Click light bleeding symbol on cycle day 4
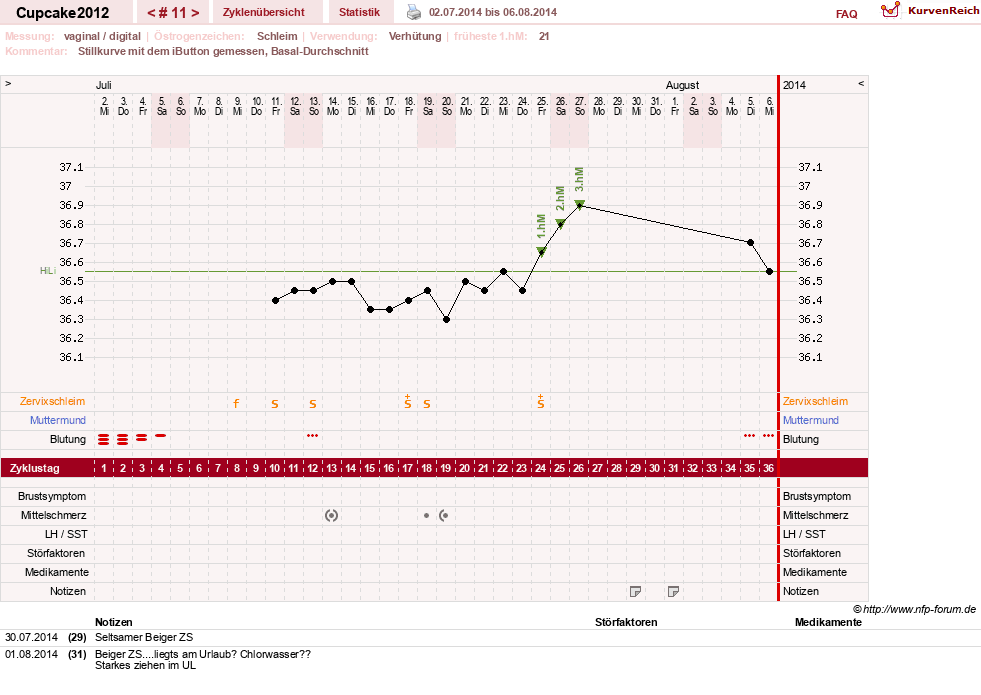The width and height of the screenshot is (981, 695). (x=161, y=435)
